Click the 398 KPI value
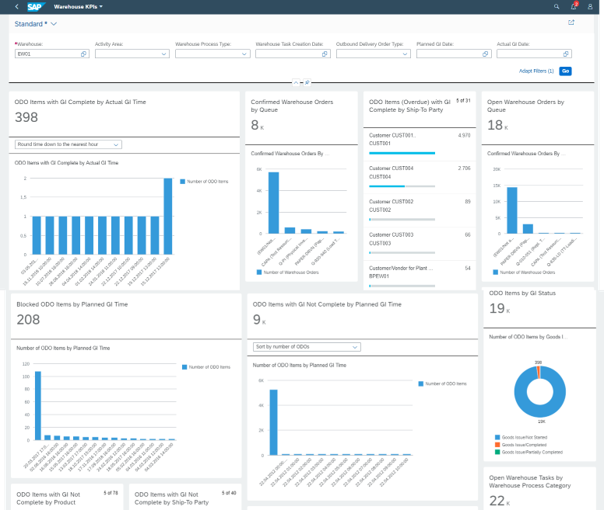Viewport: 604px width, 510px height. coord(26,117)
